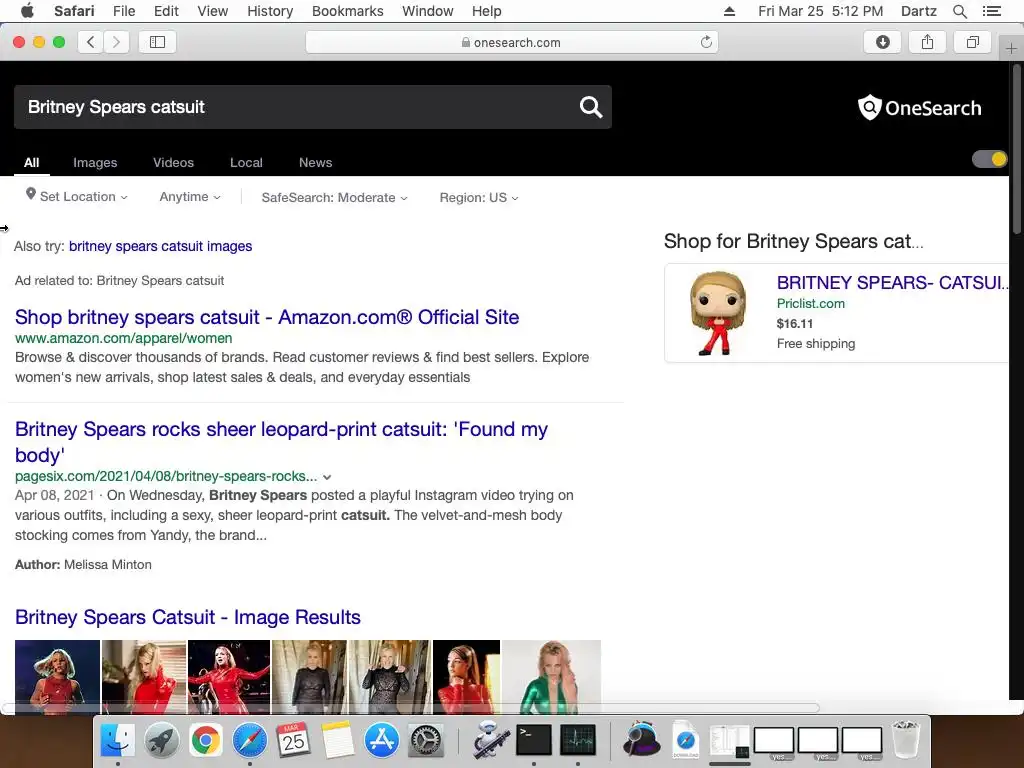Show all tabs overview
Viewport: 1024px width, 768px height.
pos(972,42)
